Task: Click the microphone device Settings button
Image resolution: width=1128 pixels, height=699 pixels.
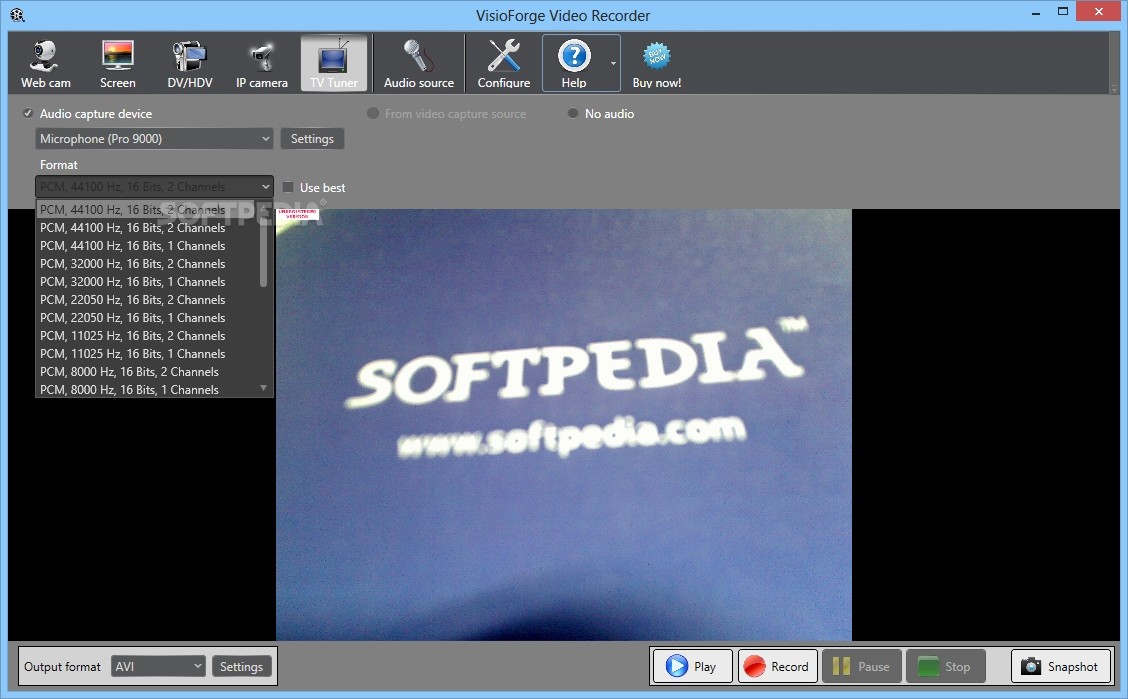Action: coord(312,139)
